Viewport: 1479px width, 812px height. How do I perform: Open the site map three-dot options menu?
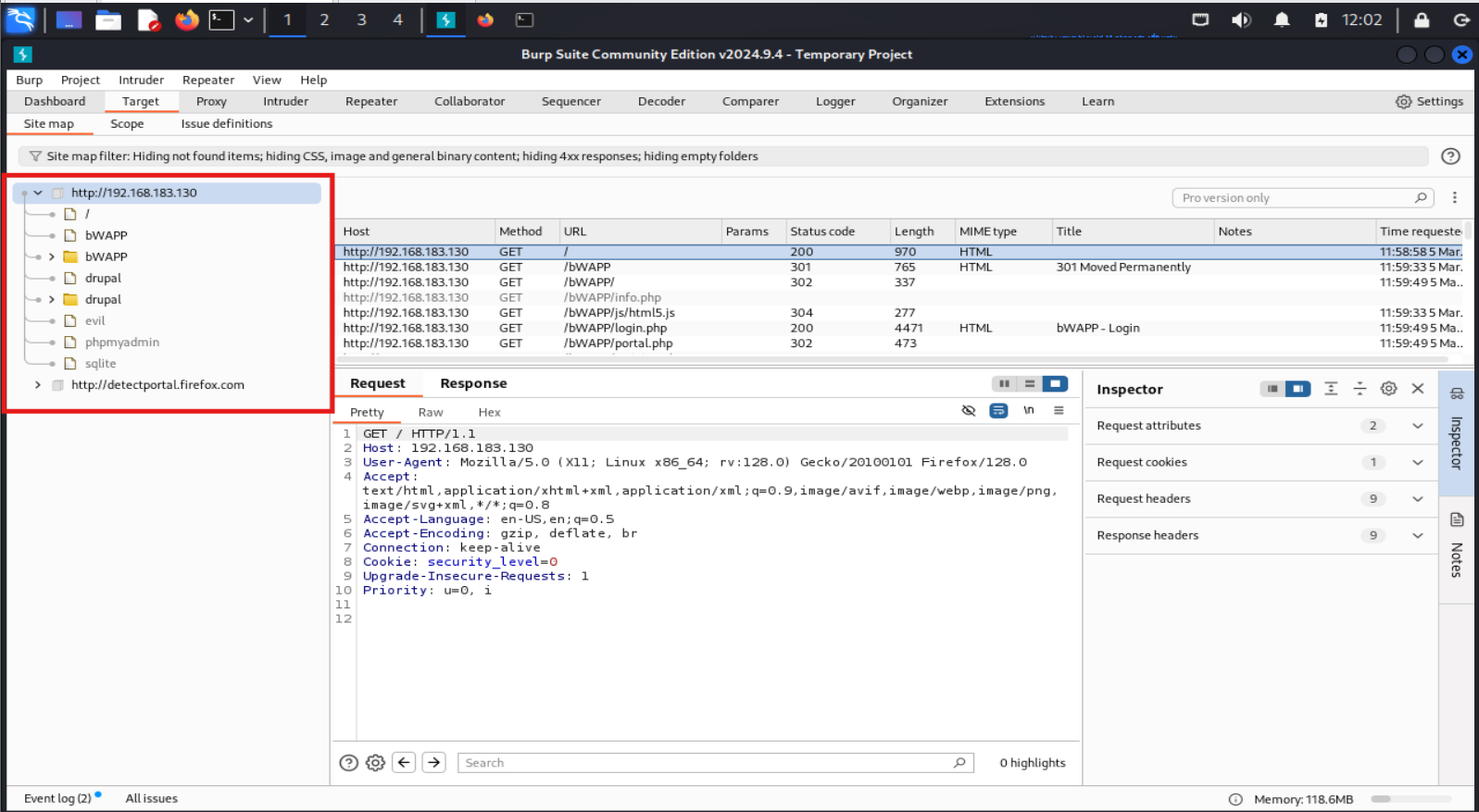(1455, 198)
